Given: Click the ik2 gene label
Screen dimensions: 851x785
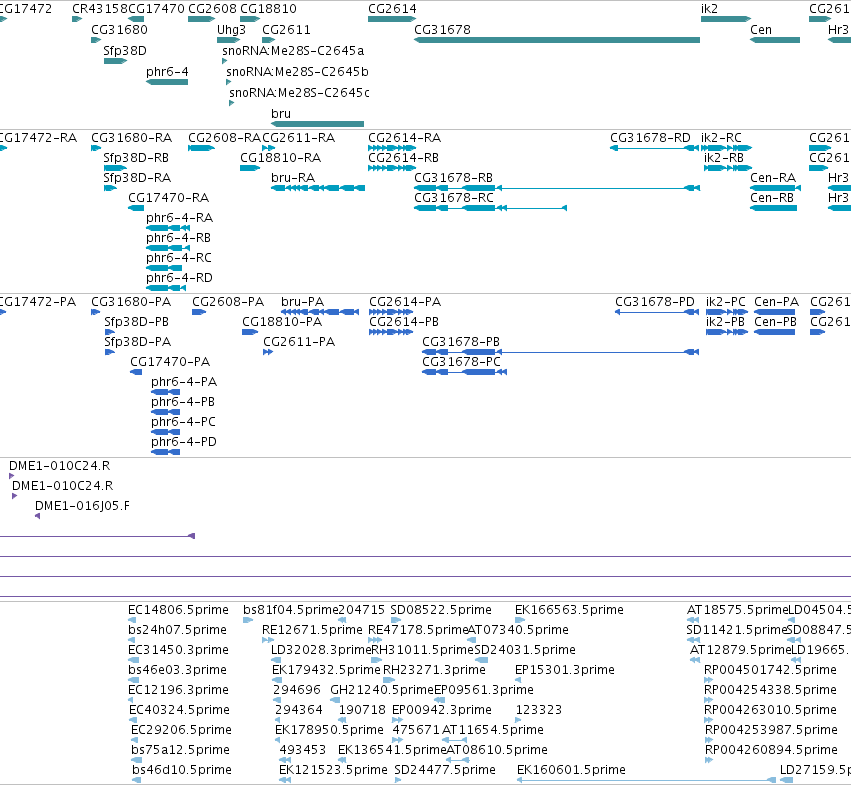Looking at the screenshot, I should 709,9.
